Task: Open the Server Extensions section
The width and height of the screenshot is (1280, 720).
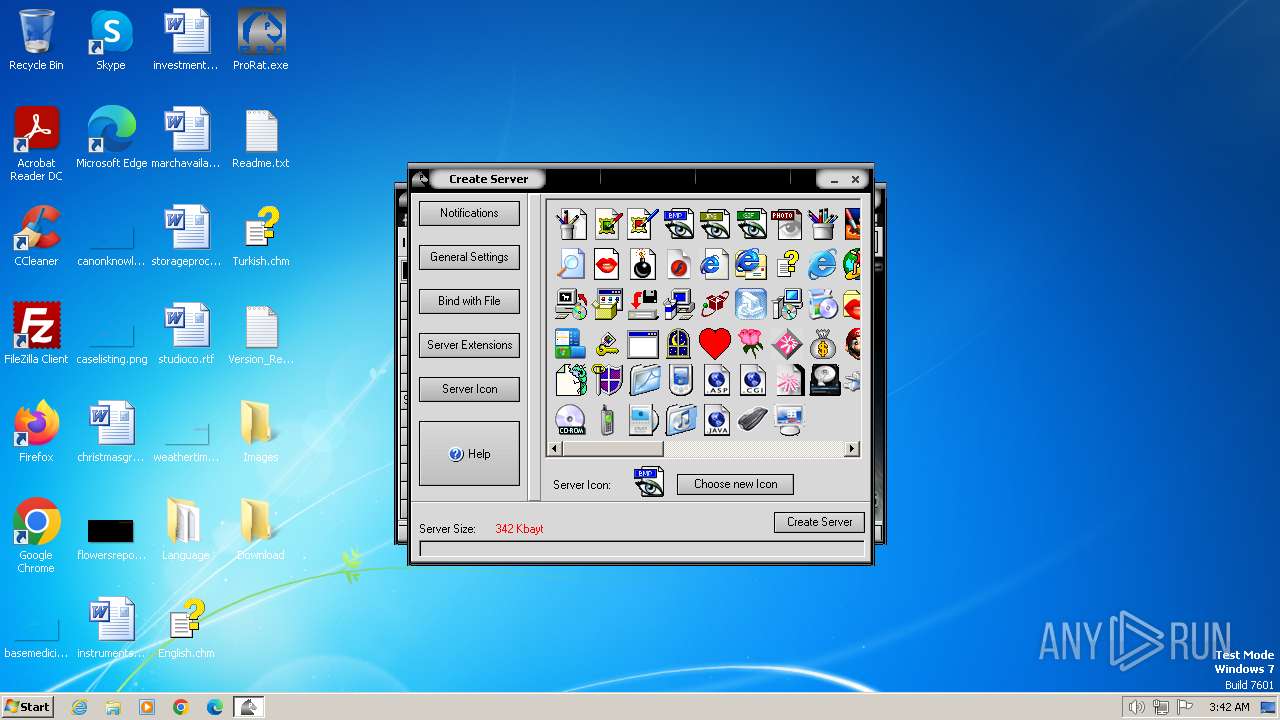Action: (469, 345)
